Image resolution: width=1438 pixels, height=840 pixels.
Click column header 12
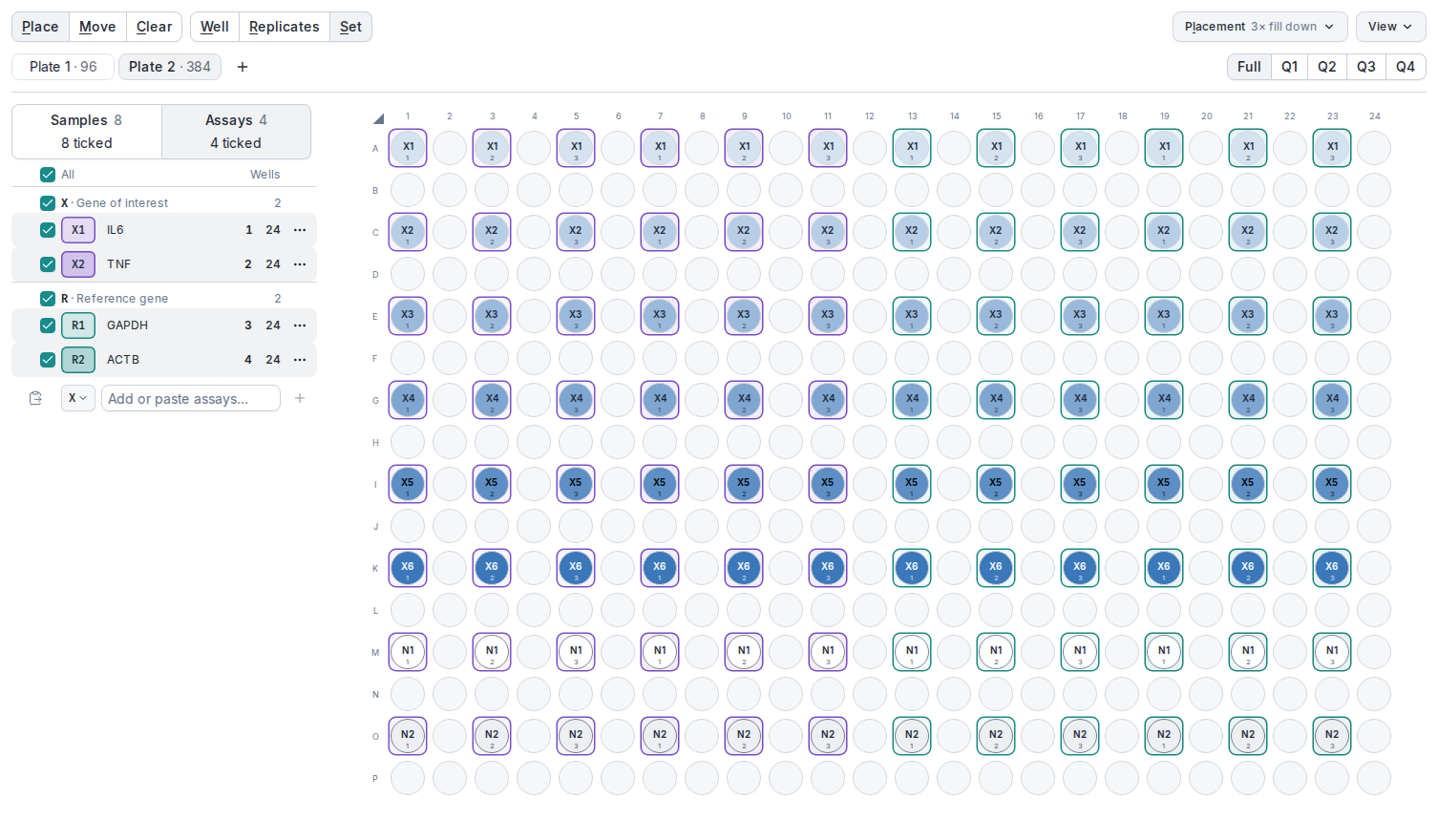(870, 116)
